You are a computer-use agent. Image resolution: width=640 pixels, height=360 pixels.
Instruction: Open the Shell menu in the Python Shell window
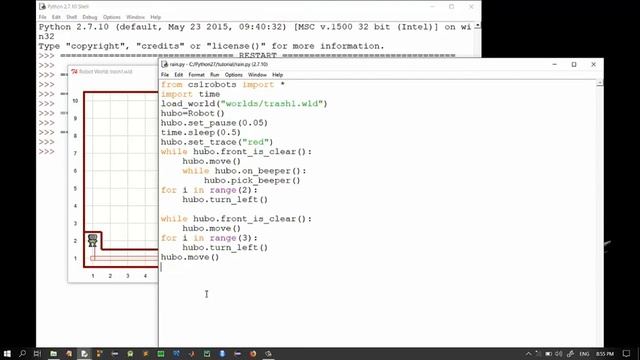71,17
